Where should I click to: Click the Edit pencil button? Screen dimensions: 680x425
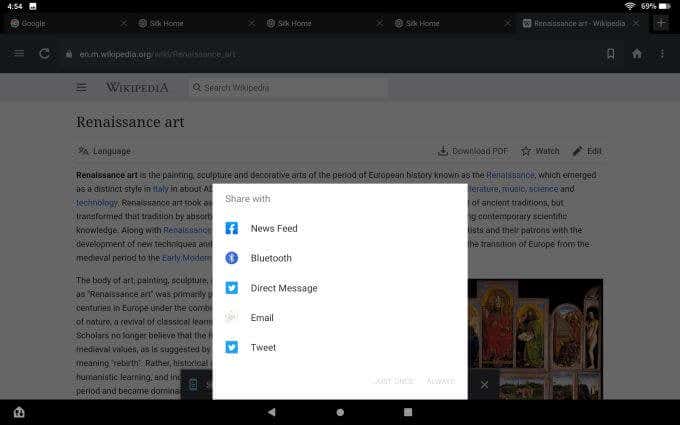point(587,151)
